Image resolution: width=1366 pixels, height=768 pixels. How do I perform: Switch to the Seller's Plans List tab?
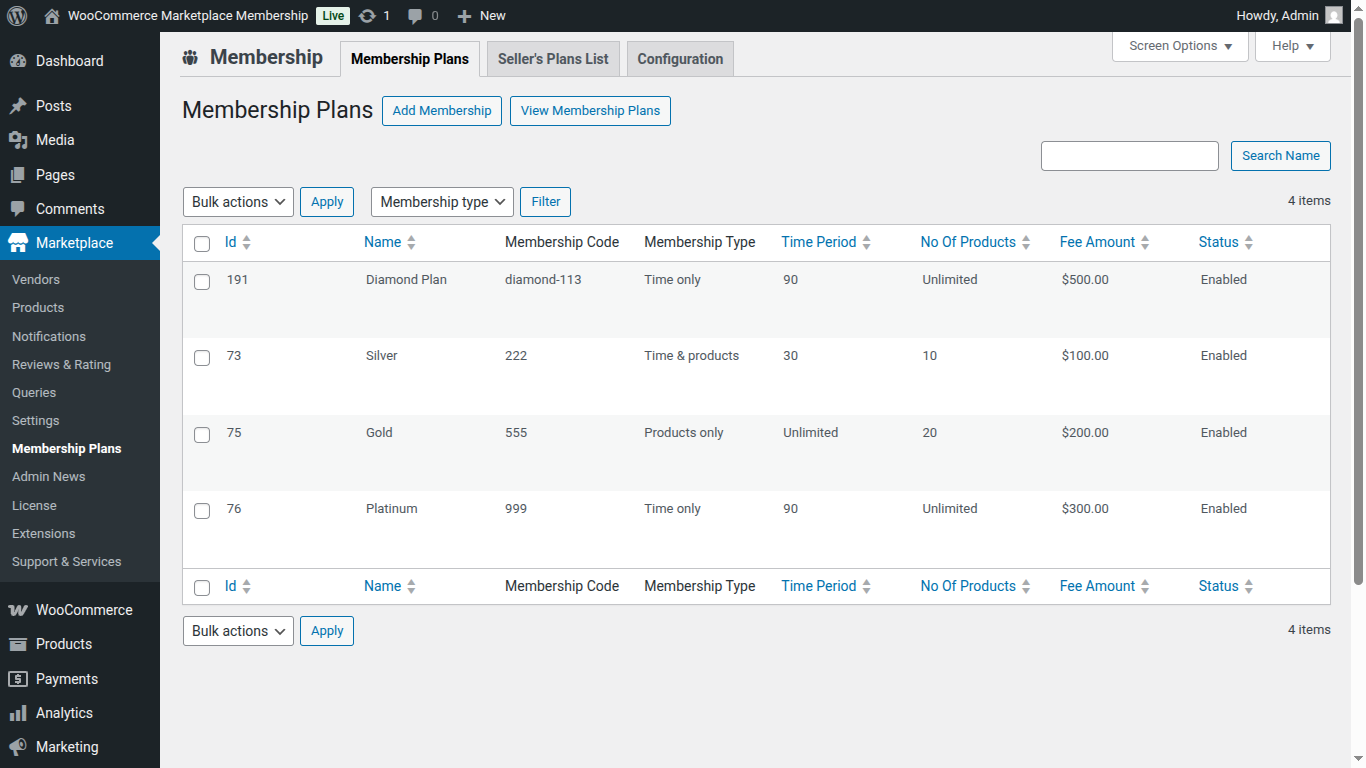553,58
